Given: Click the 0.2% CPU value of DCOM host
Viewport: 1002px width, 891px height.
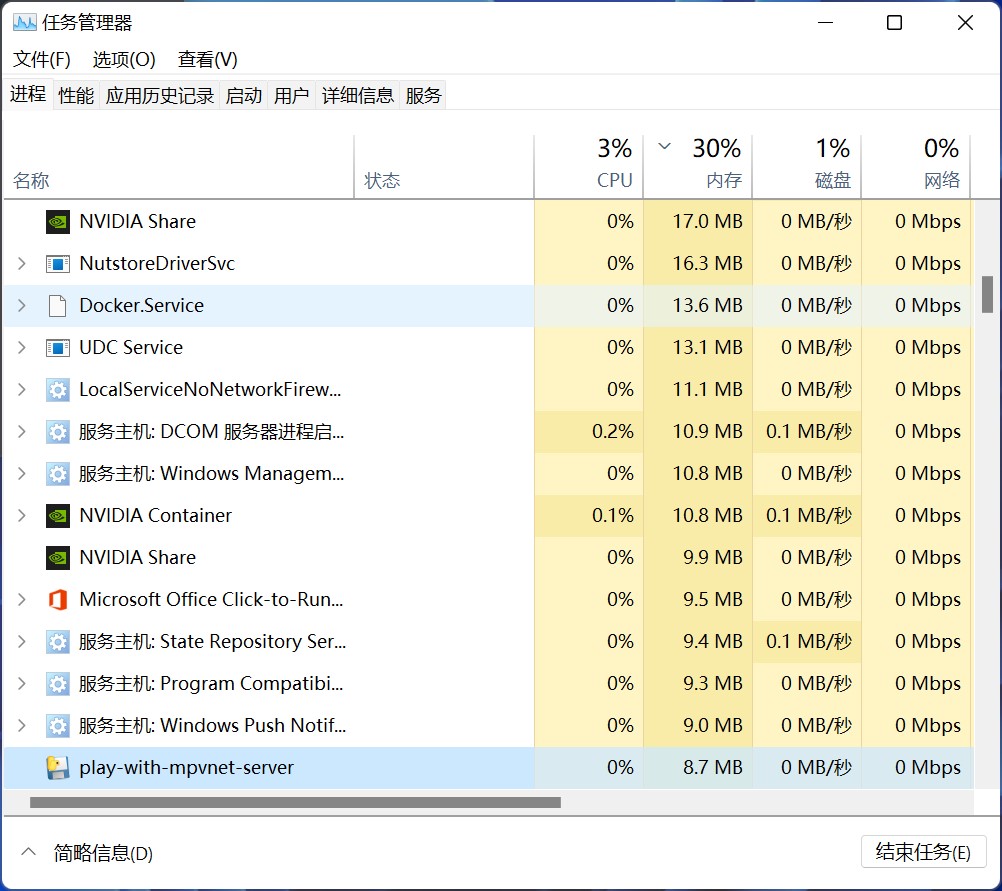Looking at the screenshot, I should tap(613, 431).
